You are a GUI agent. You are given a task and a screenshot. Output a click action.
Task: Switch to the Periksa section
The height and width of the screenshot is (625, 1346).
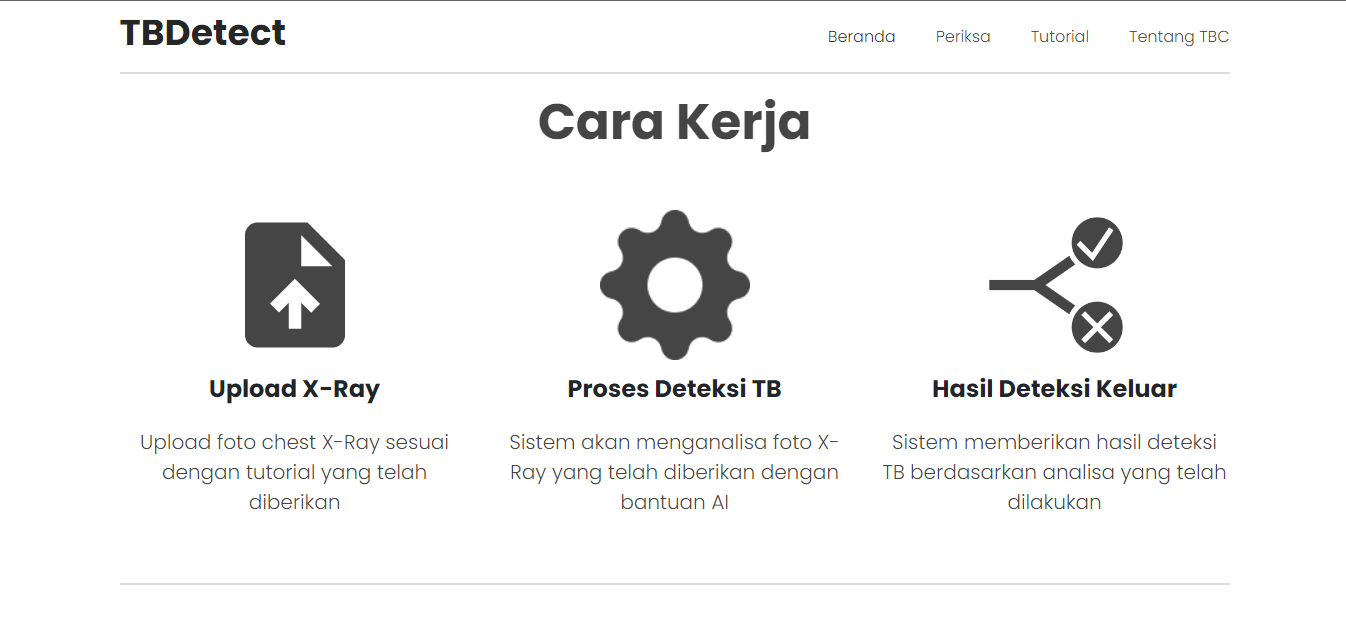[x=962, y=36]
